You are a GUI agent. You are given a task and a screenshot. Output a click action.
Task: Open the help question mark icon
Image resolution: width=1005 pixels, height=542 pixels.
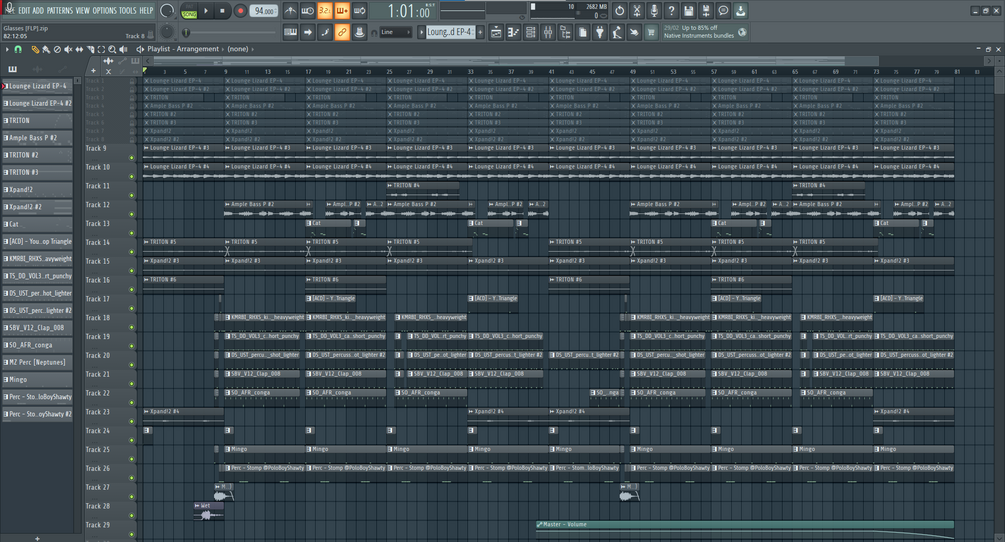click(x=671, y=11)
